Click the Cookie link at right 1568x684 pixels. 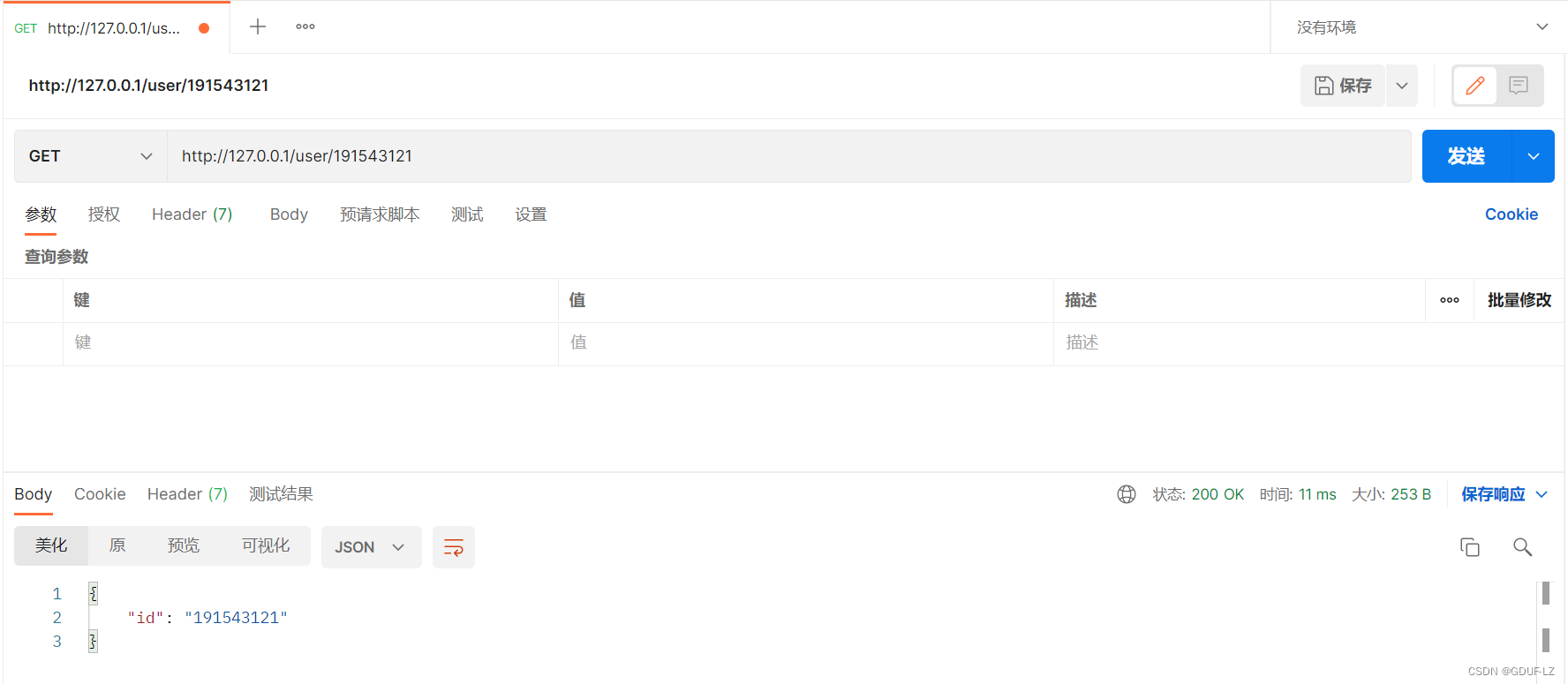tap(1511, 214)
